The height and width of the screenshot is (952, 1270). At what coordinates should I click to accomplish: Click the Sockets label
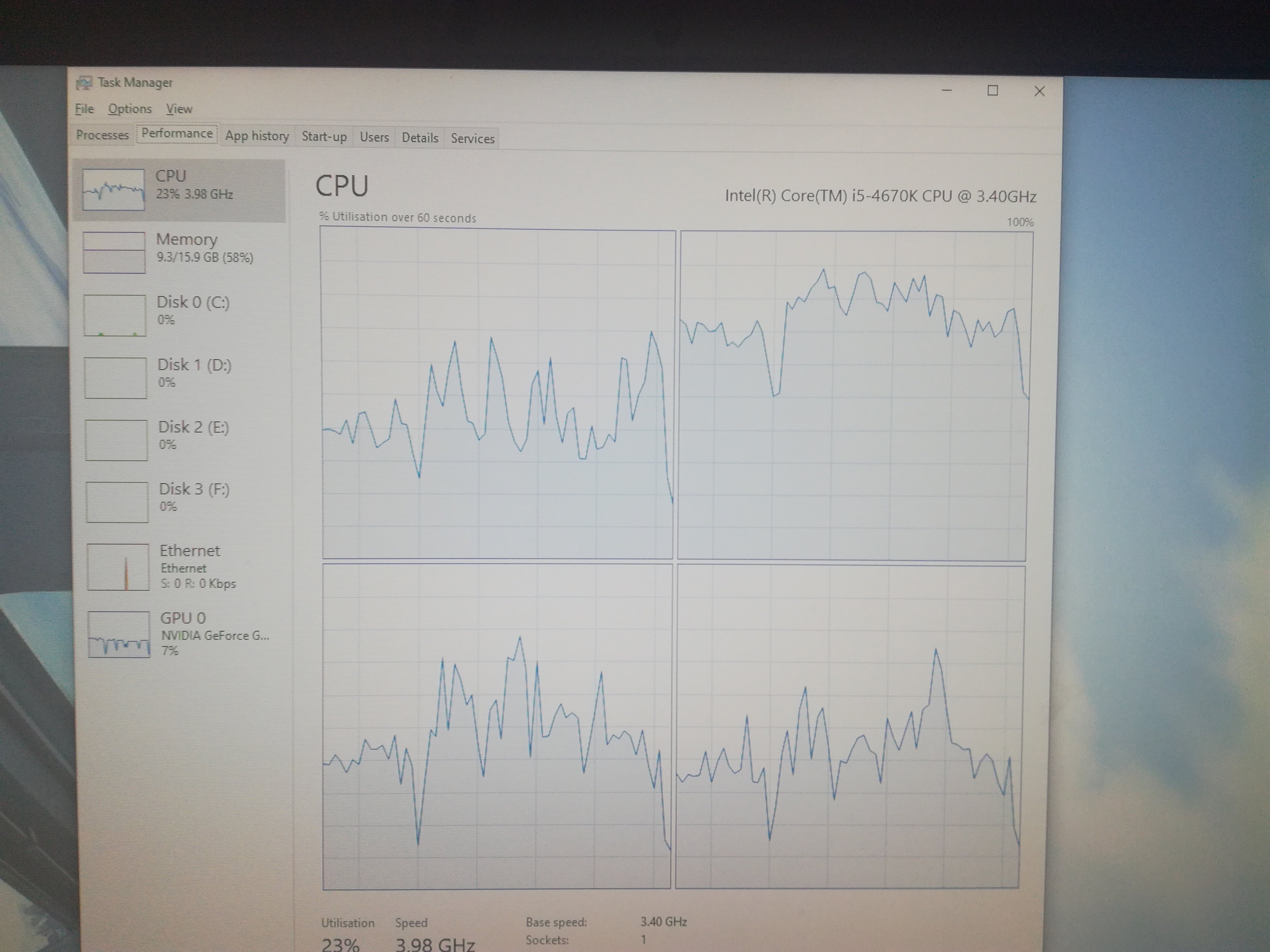click(547, 940)
